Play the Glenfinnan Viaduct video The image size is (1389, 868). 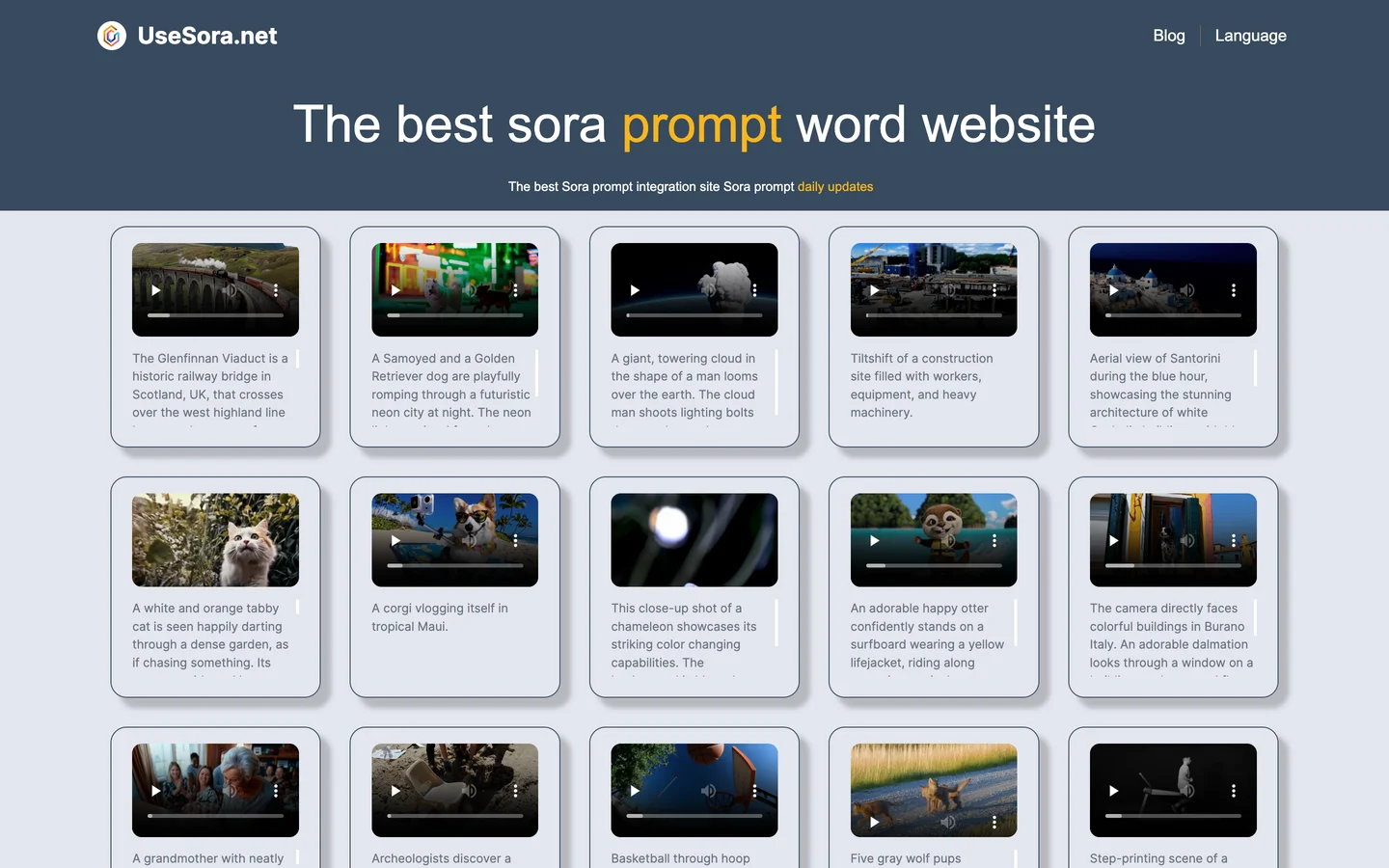click(x=156, y=290)
